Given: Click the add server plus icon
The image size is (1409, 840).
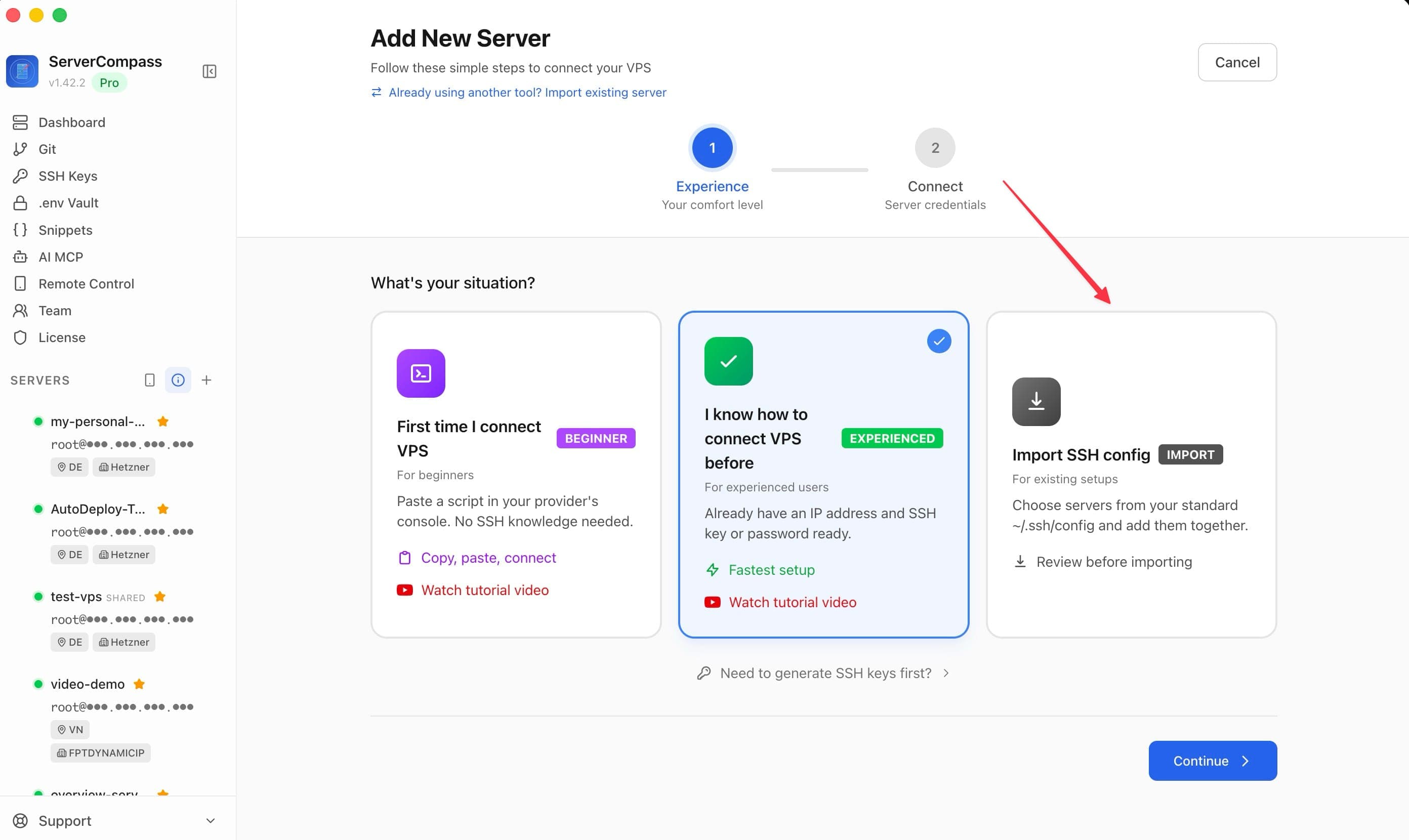Looking at the screenshot, I should 206,381.
